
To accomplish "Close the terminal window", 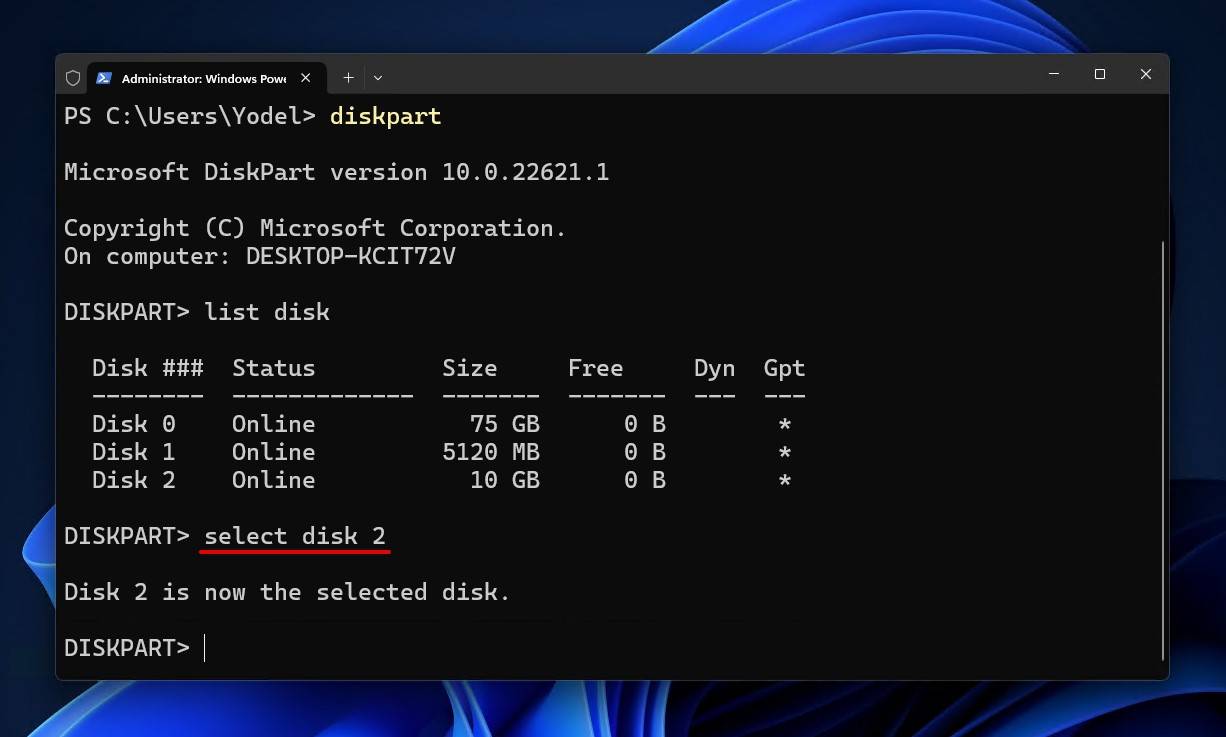I will click(1146, 74).
